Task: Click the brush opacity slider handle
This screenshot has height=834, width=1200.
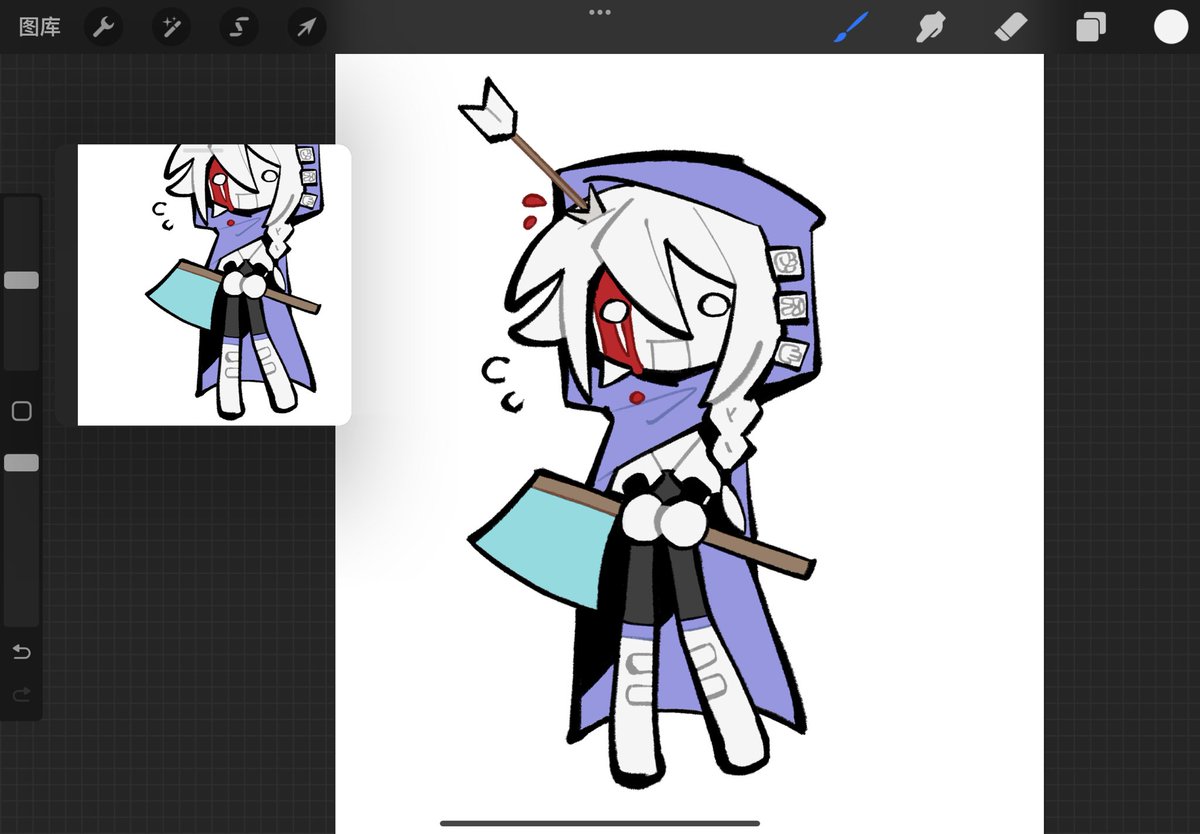Action: click(21, 462)
